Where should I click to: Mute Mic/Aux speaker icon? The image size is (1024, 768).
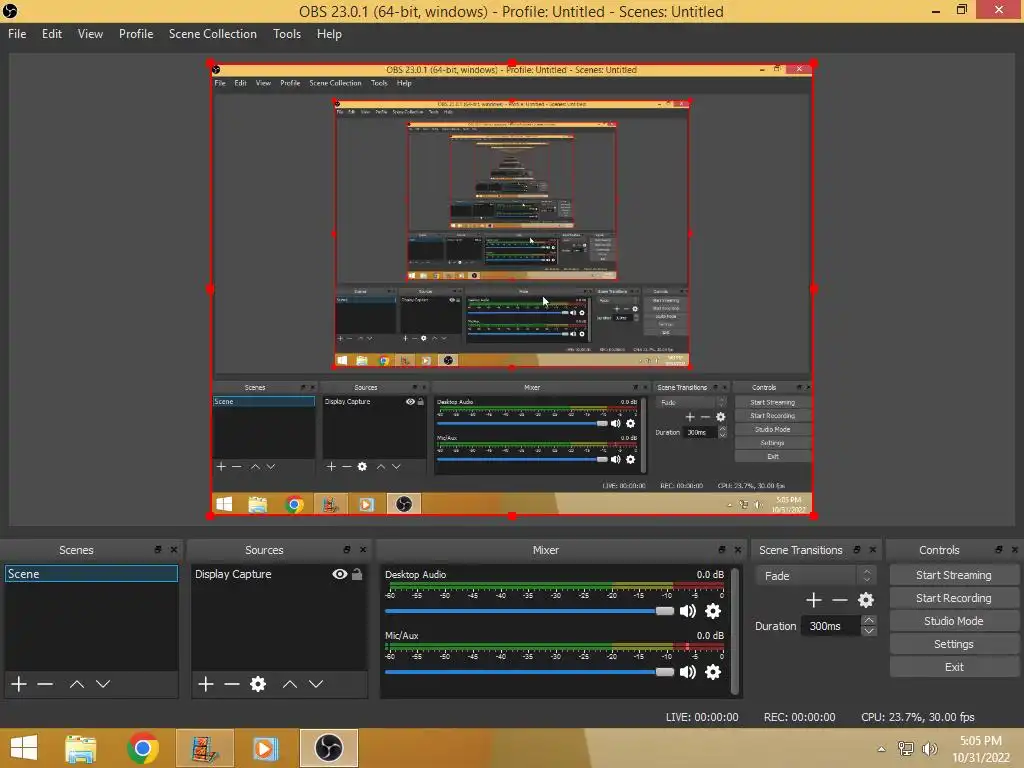click(688, 672)
